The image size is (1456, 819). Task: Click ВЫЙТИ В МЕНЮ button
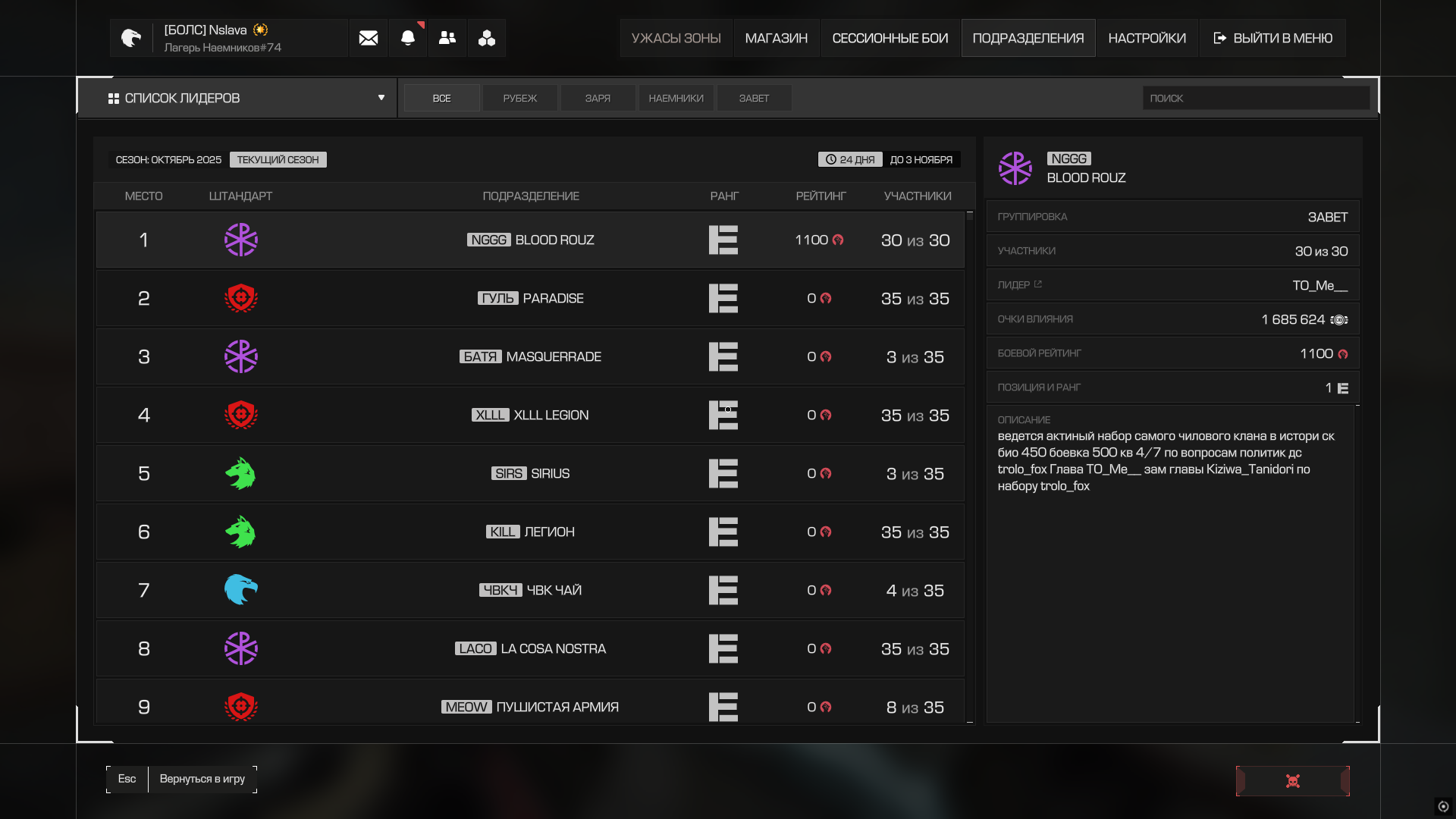point(1273,38)
